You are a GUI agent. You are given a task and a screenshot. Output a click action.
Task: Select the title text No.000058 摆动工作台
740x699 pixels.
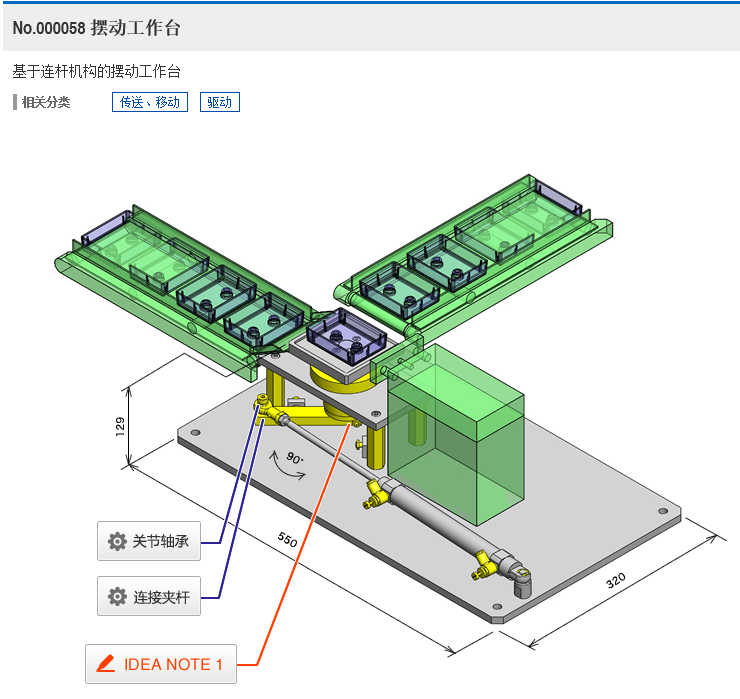pos(97,28)
